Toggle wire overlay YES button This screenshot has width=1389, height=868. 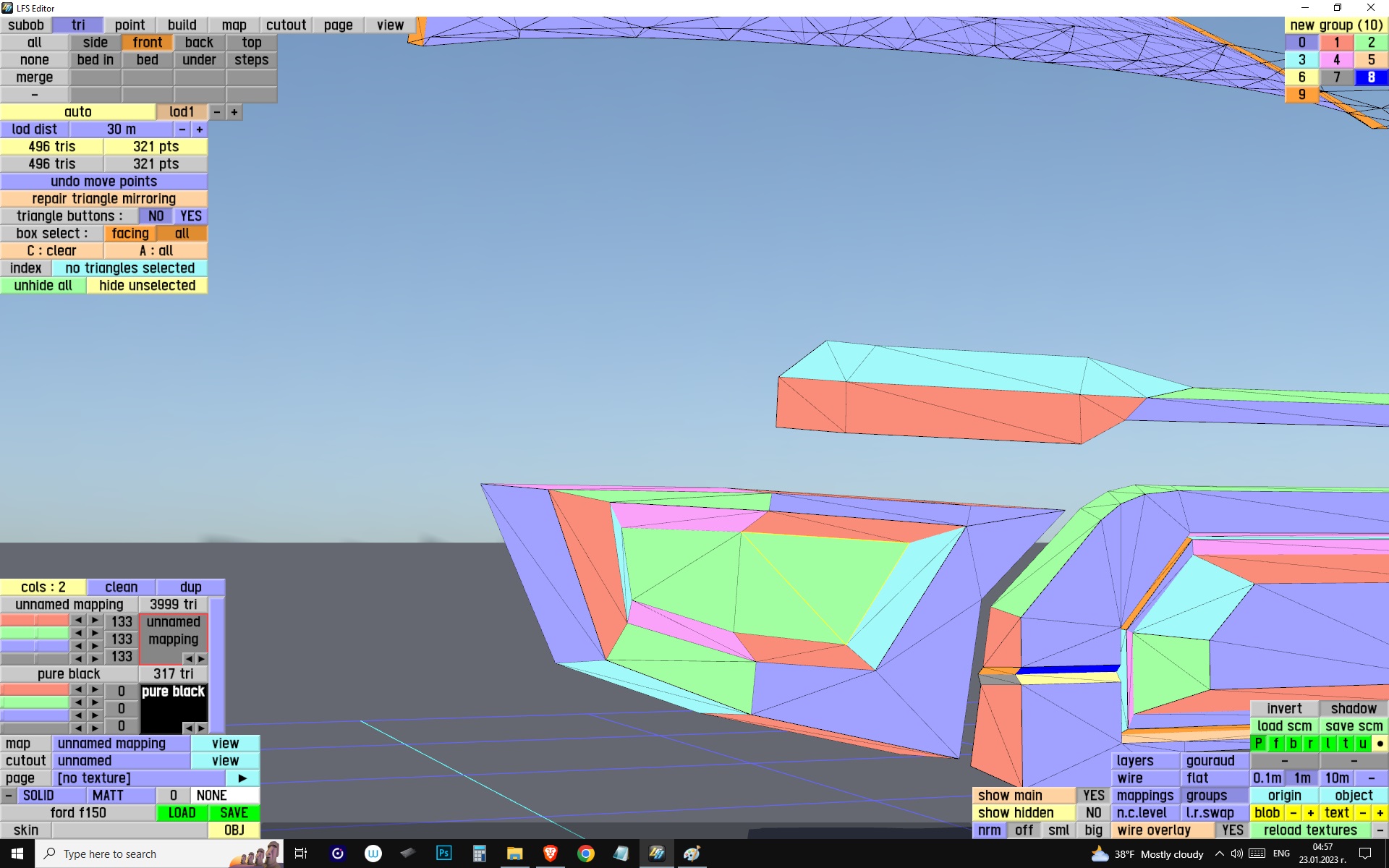coord(1232,830)
